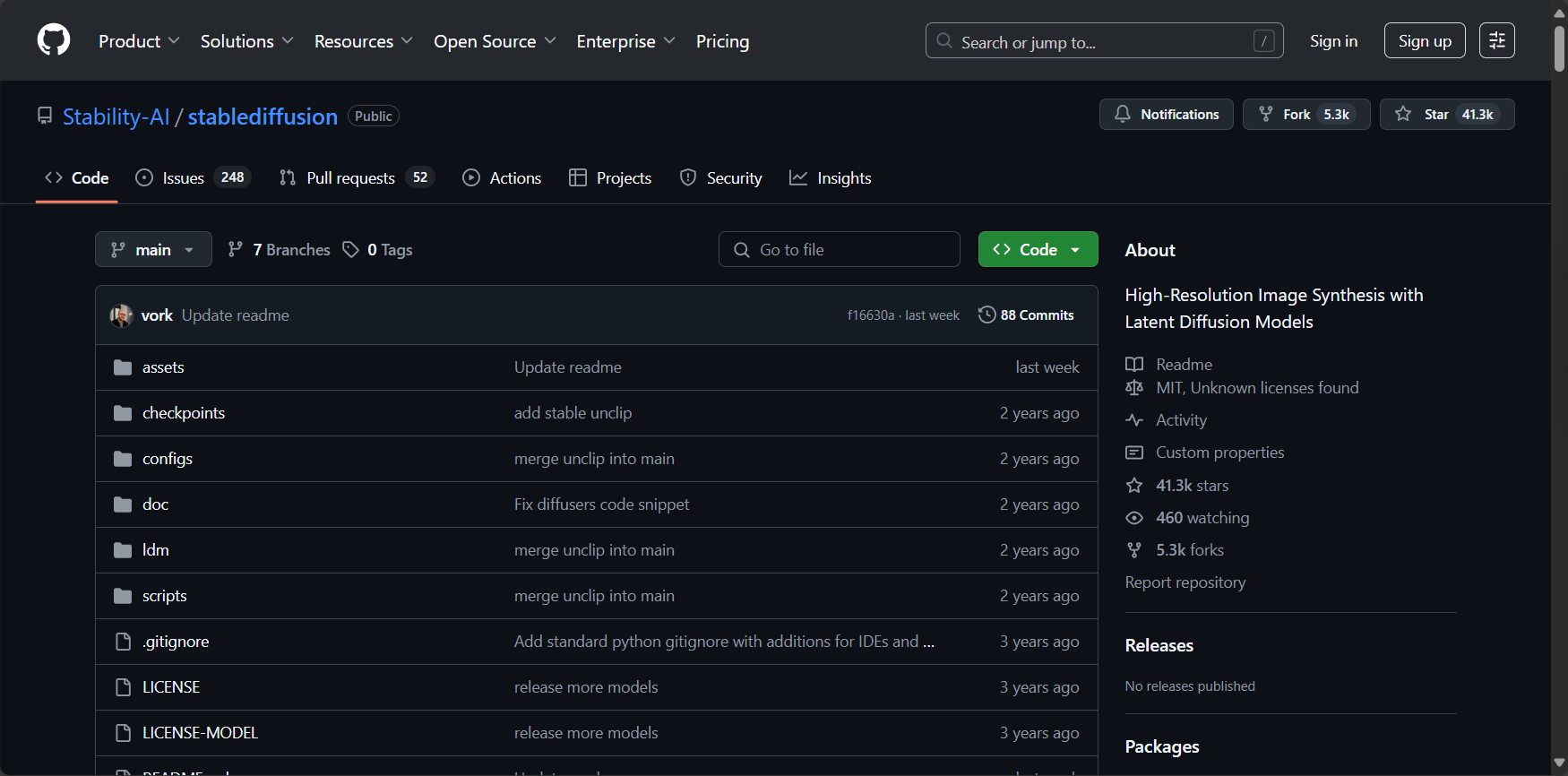The image size is (1568, 776).
Task: Open the GitHub home logo
Action: pos(54,40)
